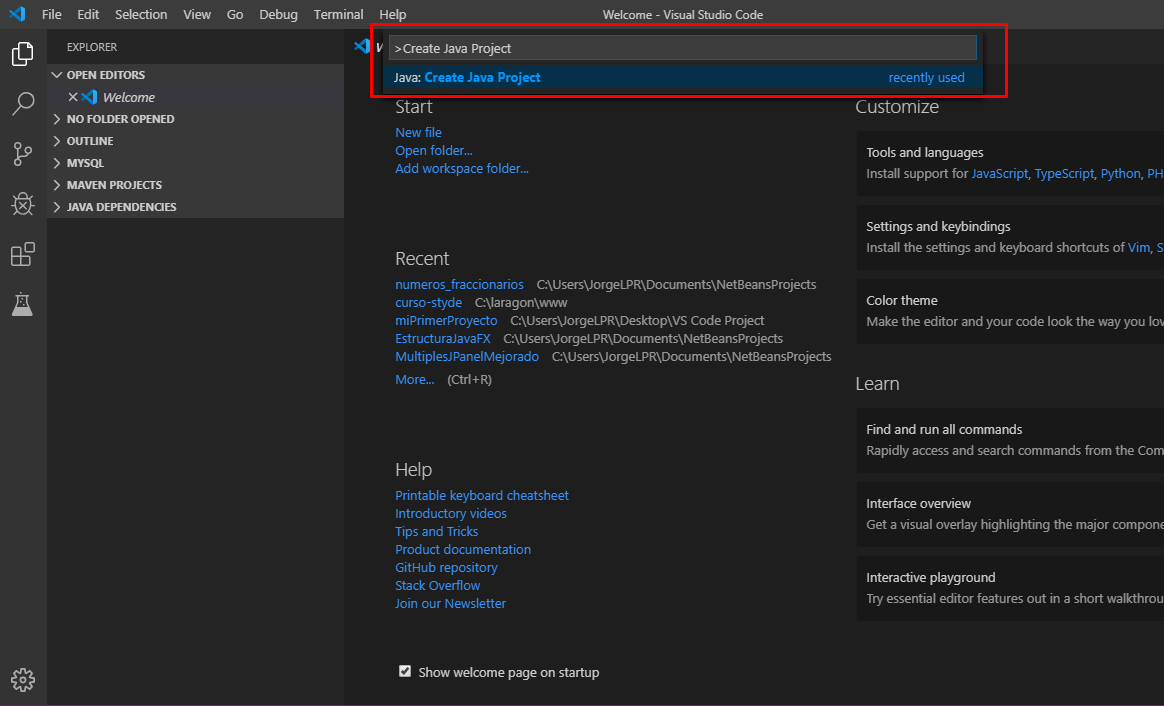This screenshot has height=706, width=1164.
Task: Open the View menu
Action: (x=197, y=14)
